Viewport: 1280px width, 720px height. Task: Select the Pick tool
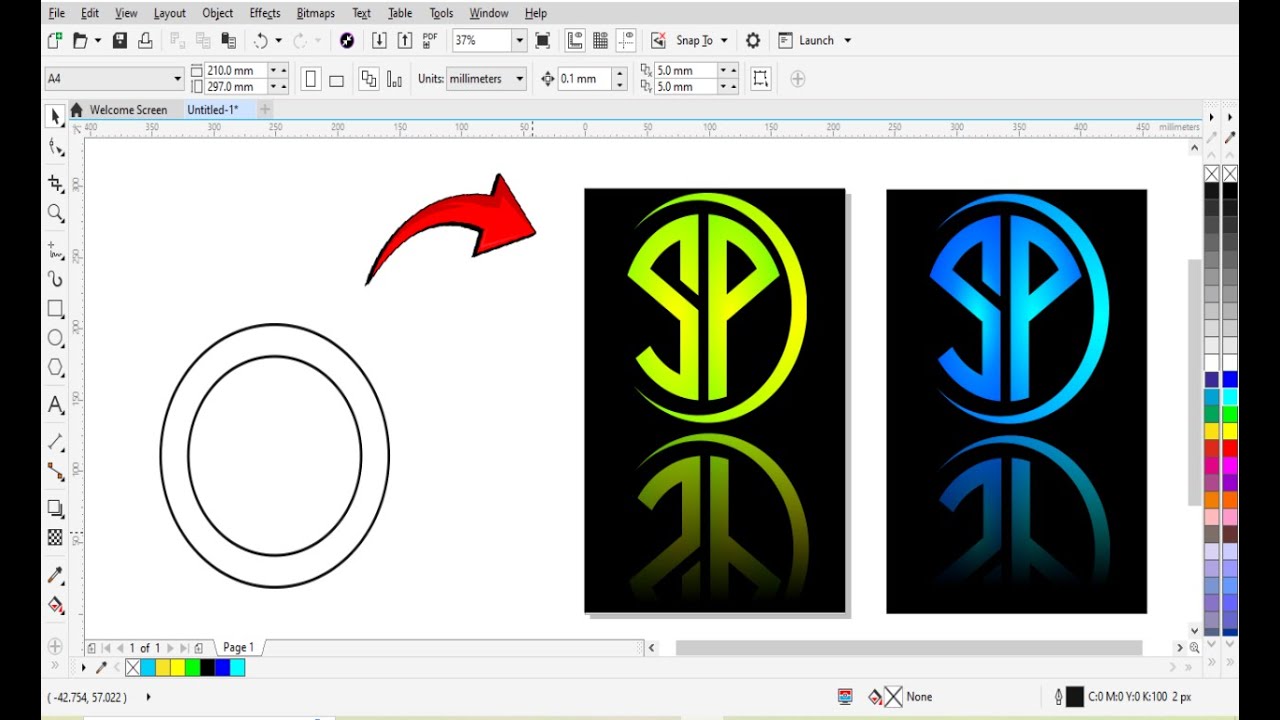pos(56,117)
